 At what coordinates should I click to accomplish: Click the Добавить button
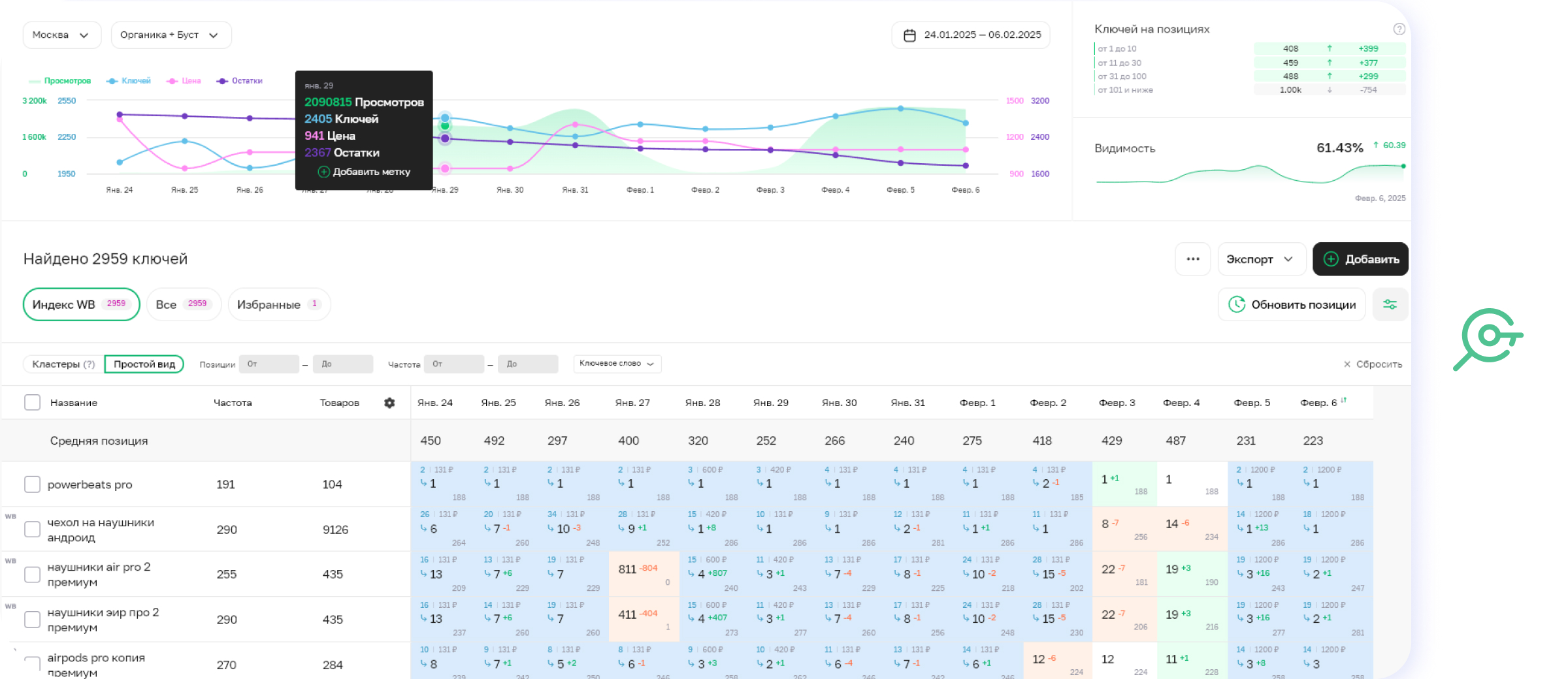(x=1360, y=259)
